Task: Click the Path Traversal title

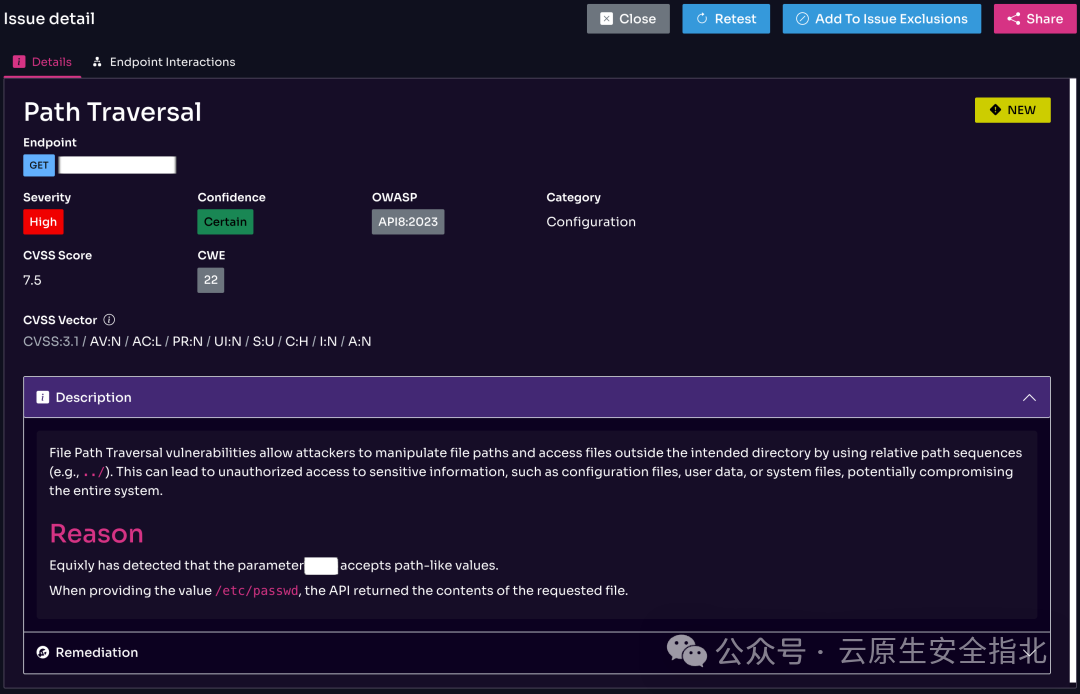Action: [112, 112]
